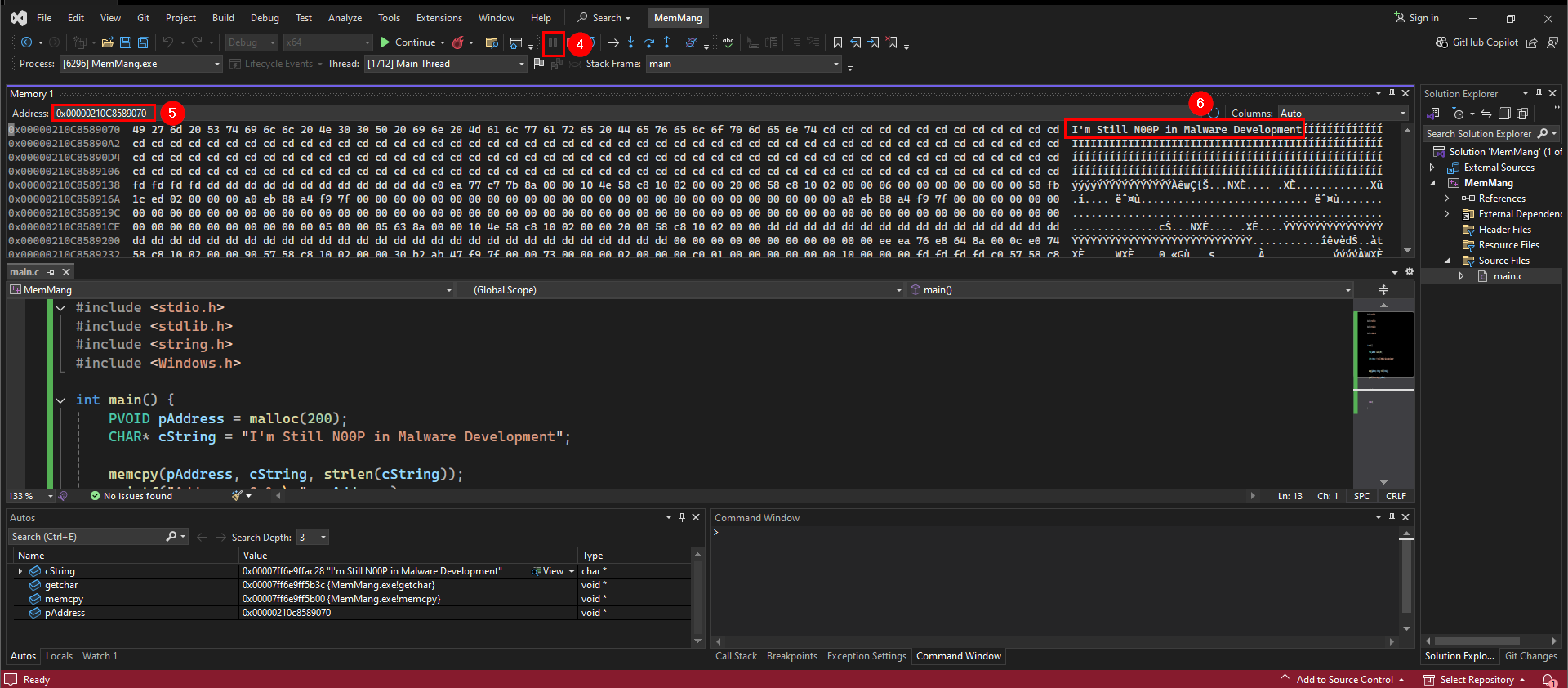This screenshot has width=1568, height=688.
Task: Click the Sign in link
Action: pyautogui.click(x=1417, y=18)
